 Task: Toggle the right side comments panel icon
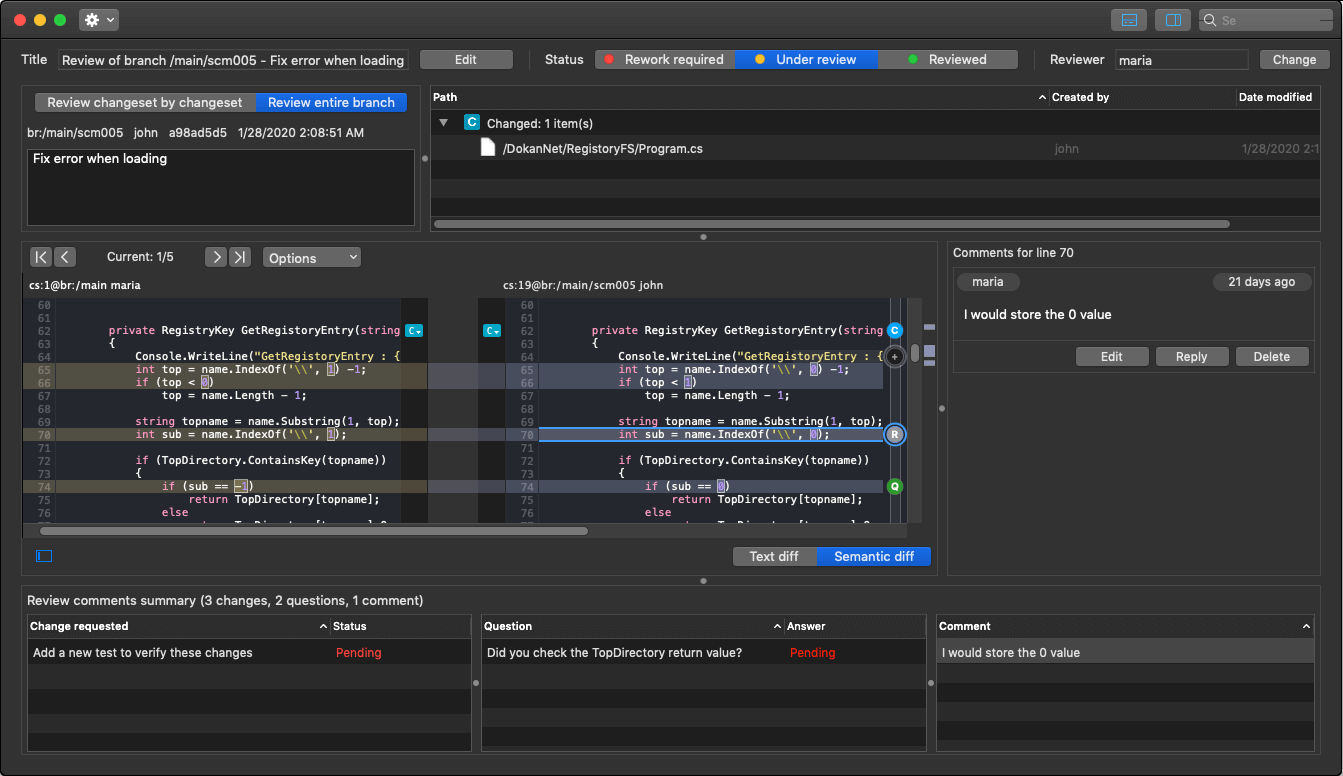point(1173,20)
